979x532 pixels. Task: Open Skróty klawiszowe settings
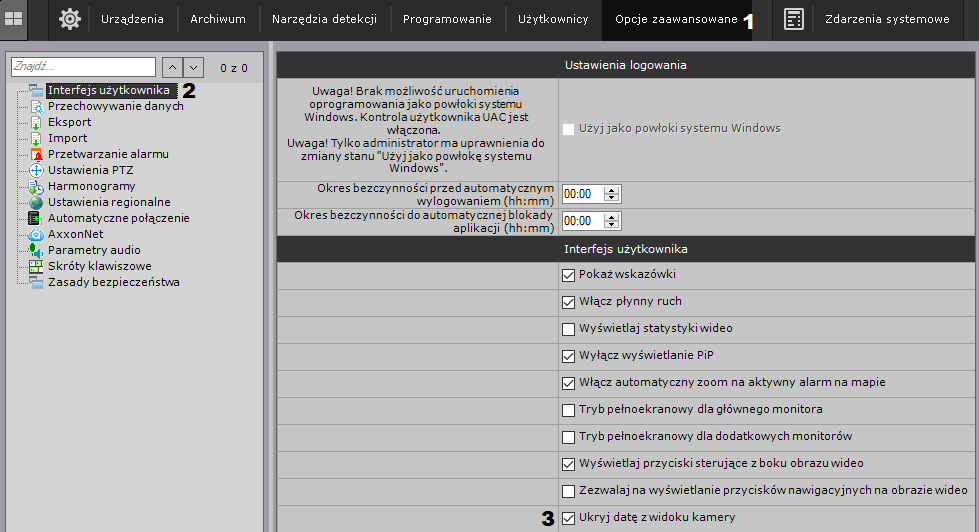coord(99,267)
